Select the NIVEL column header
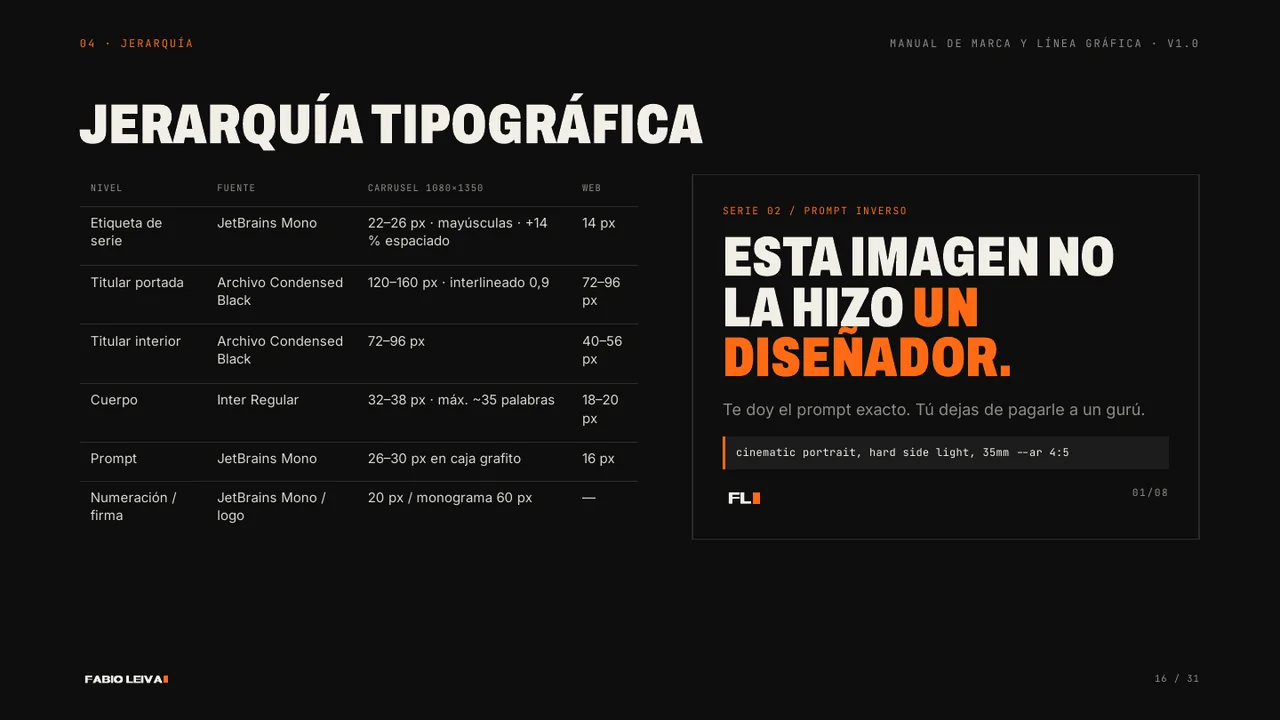This screenshot has width=1280, height=720. point(106,188)
